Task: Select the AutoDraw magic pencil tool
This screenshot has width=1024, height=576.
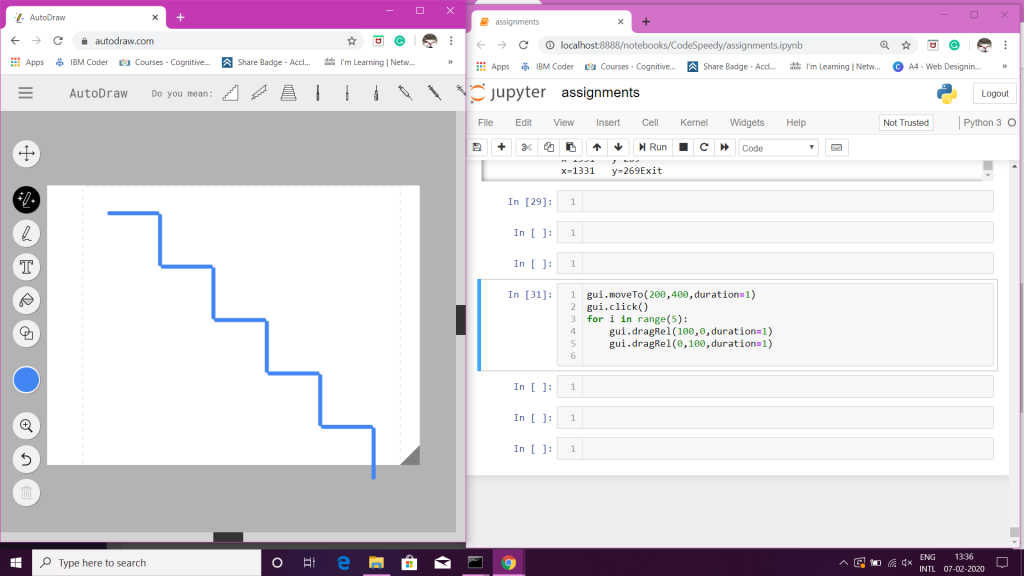Action: tap(26, 199)
